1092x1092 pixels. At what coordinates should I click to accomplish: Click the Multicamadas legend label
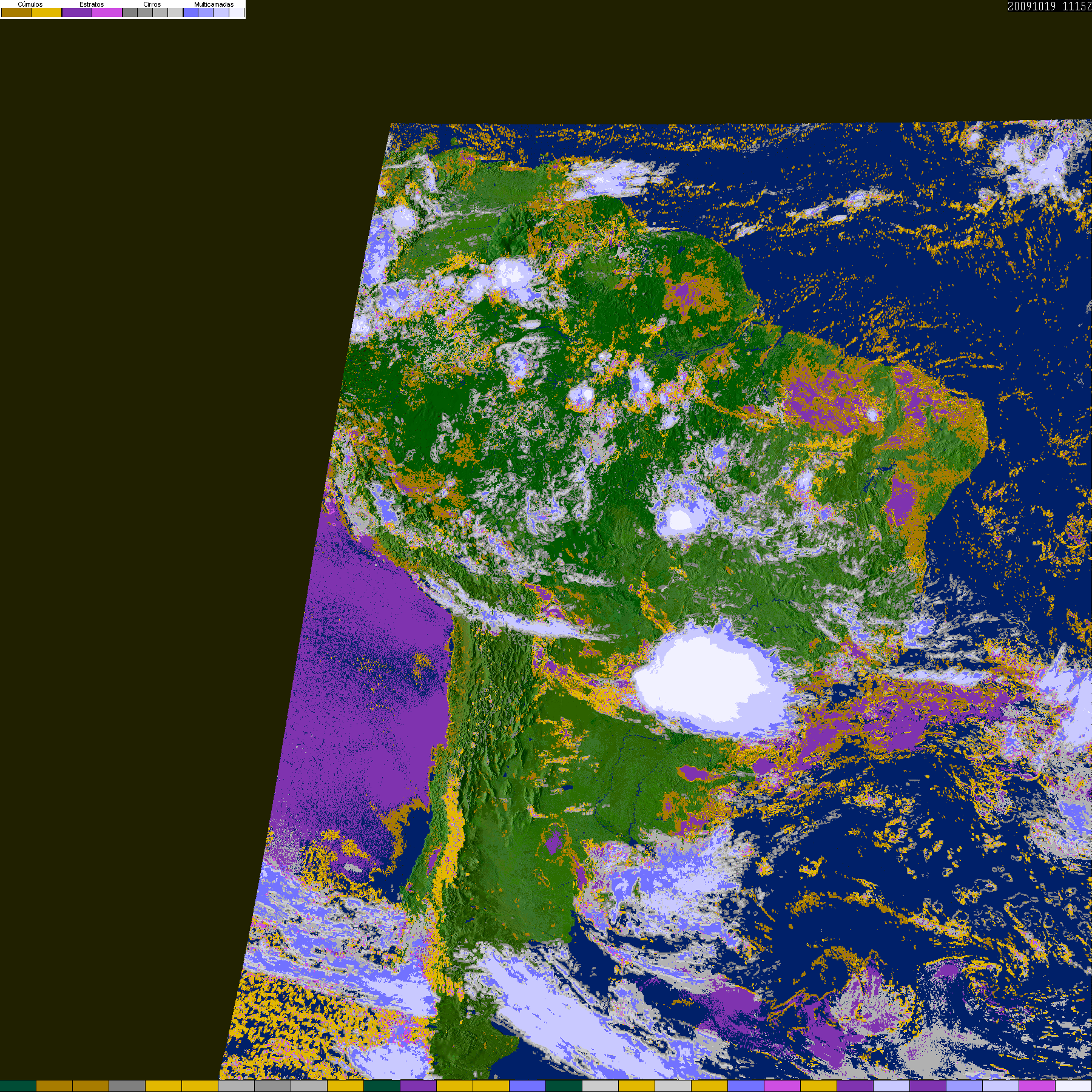coord(214,4)
